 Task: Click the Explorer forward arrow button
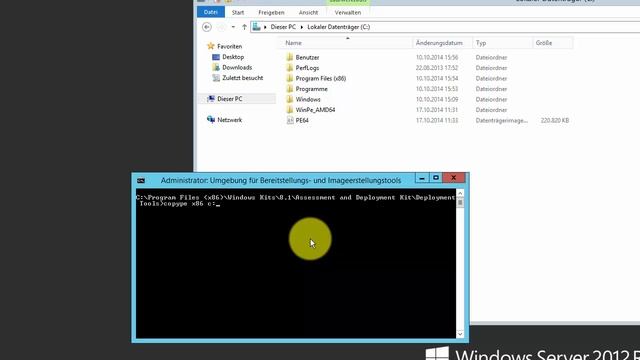[x=221, y=27]
